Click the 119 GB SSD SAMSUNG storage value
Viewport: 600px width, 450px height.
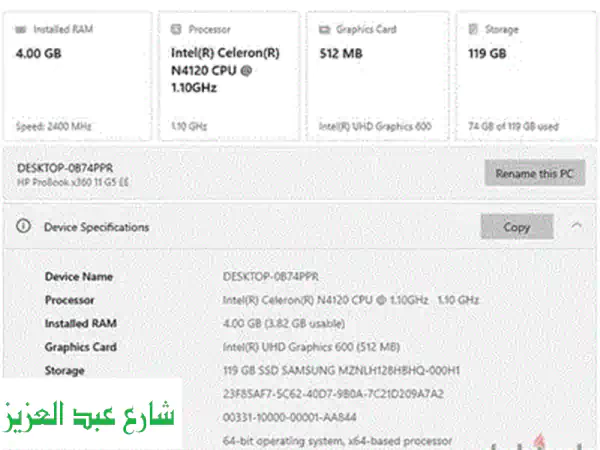[x=340, y=370]
